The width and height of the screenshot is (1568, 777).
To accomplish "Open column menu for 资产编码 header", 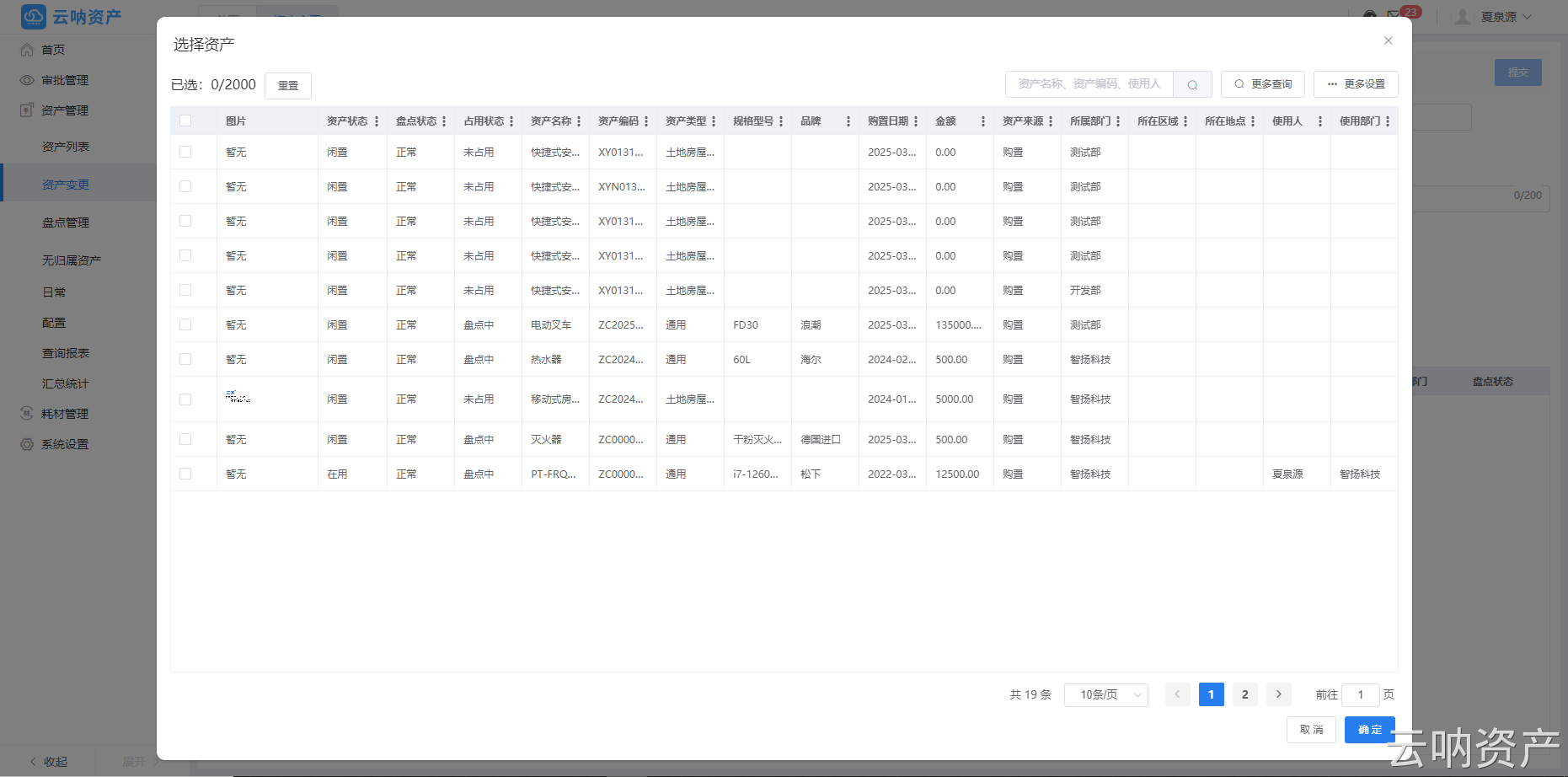I will coord(646,121).
